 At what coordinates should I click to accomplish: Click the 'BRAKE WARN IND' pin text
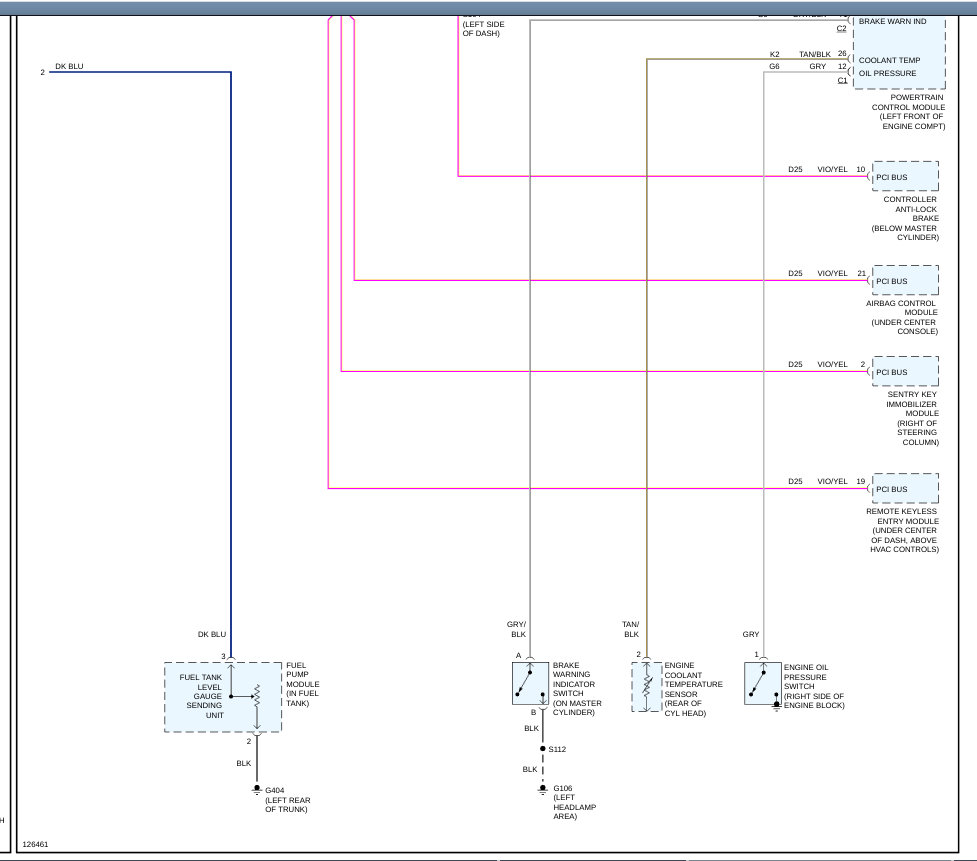coord(892,21)
